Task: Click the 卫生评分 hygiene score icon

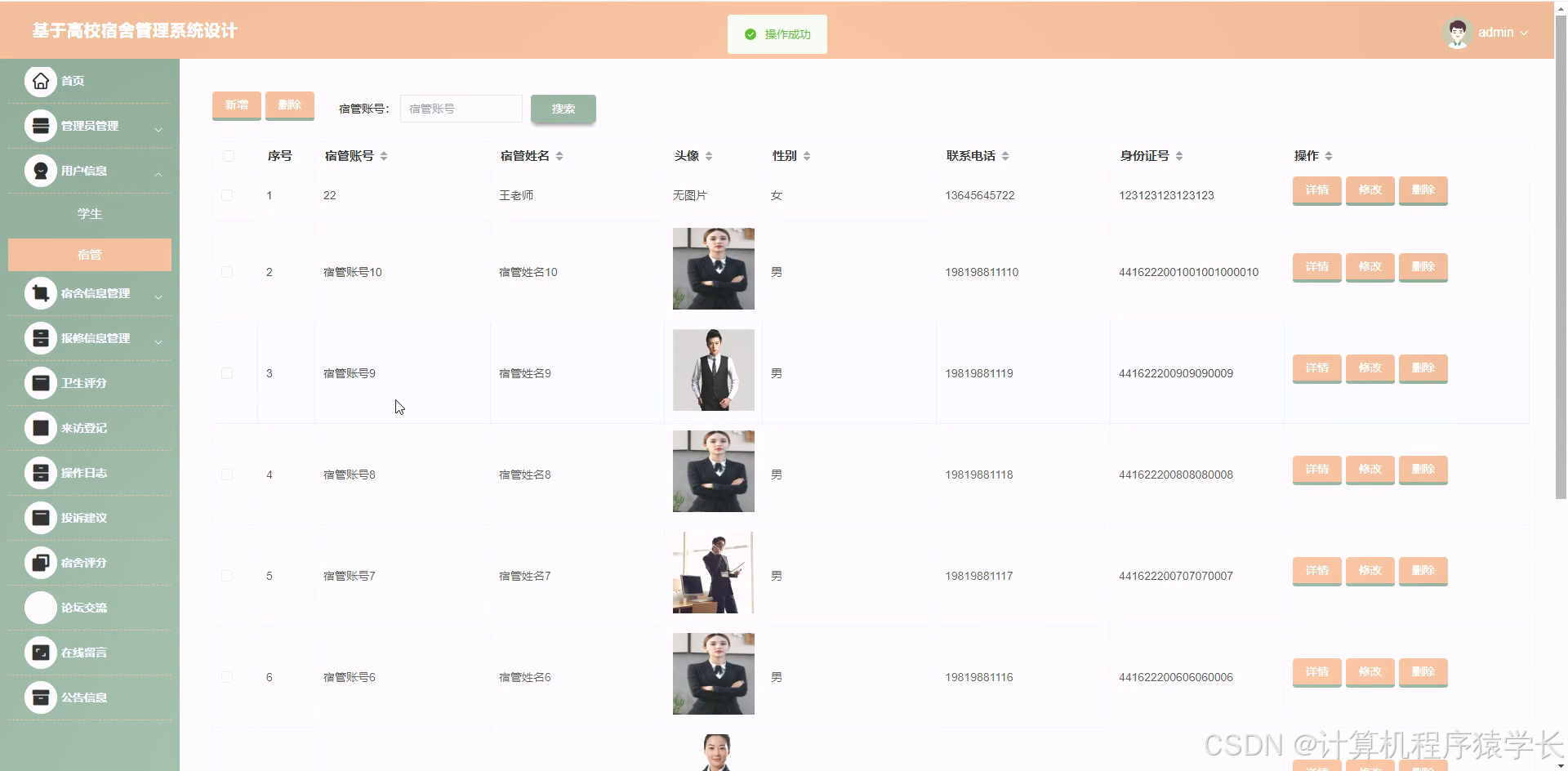Action: pos(39,383)
